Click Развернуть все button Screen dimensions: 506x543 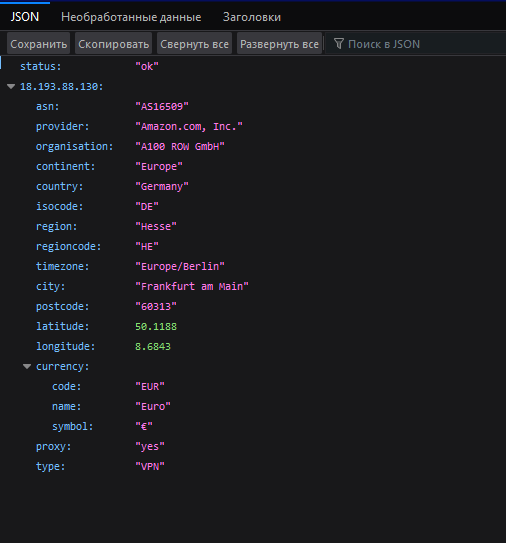[x=279, y=44]
